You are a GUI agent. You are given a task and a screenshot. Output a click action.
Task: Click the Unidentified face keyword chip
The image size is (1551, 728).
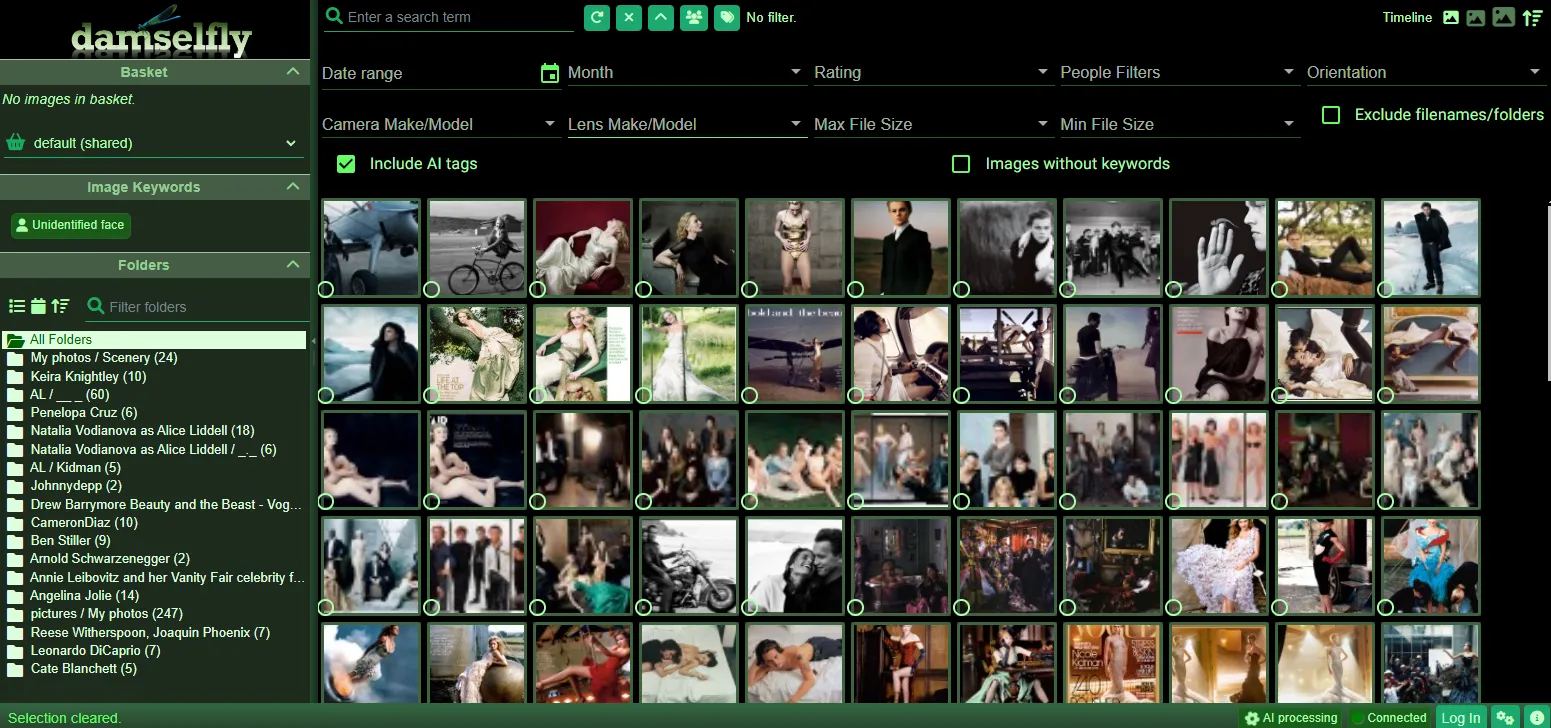tap(71, 225)
